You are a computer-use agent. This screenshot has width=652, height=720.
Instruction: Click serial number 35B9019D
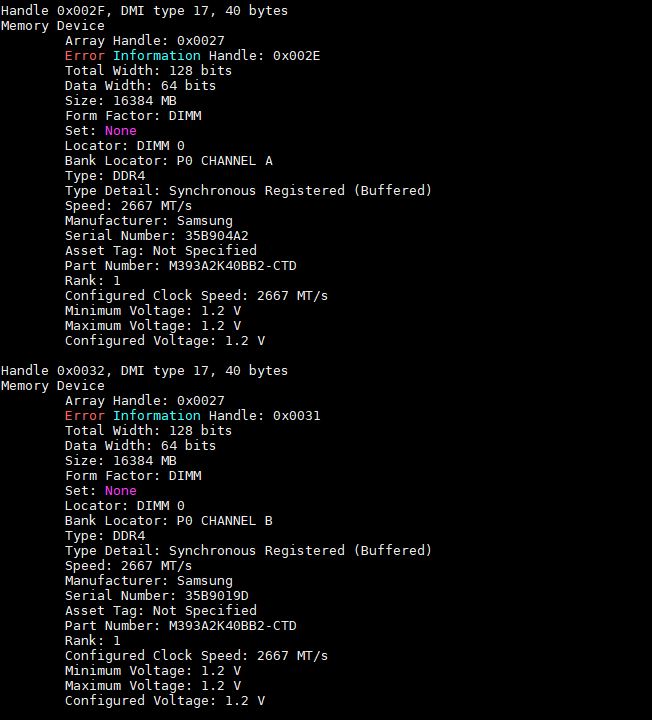208,596
